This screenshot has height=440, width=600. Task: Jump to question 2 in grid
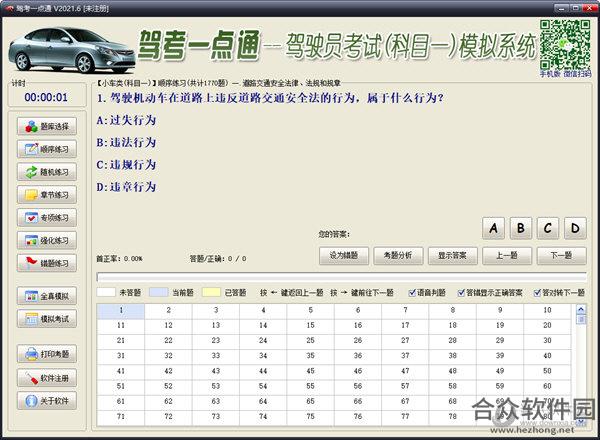168,310
